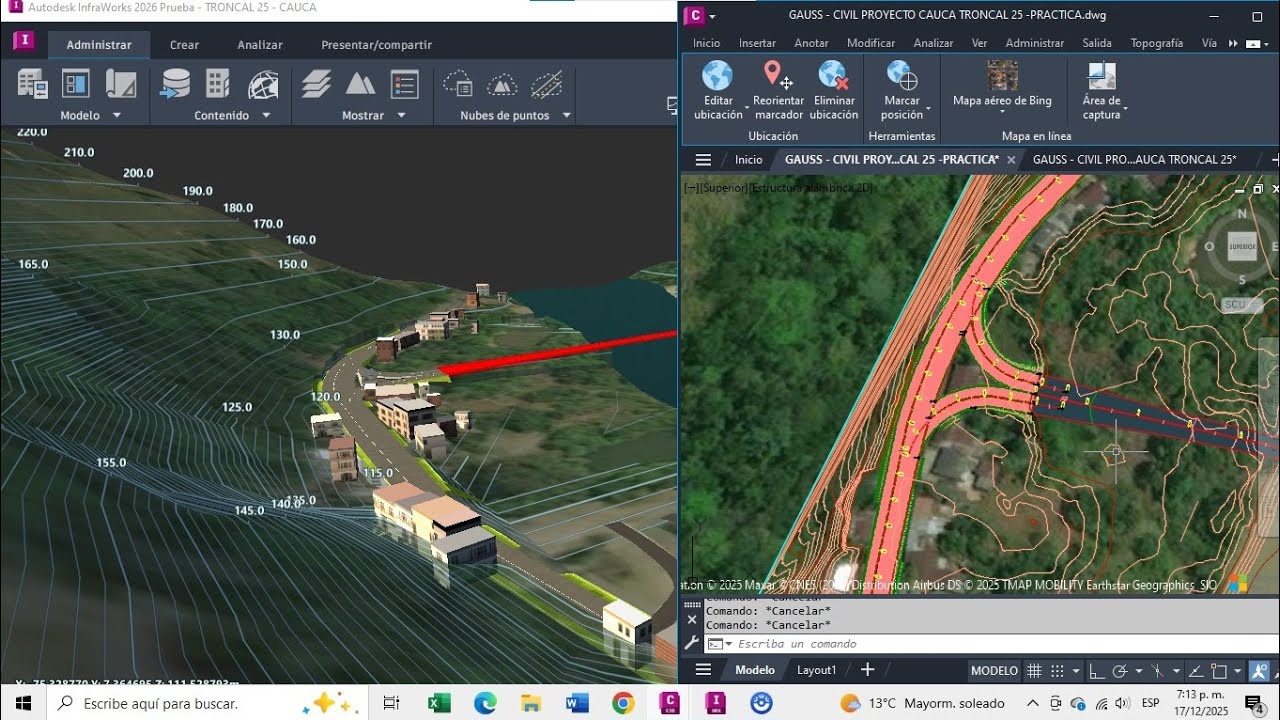Click Editar ubicación globe icon
This screenshot has height=720, width=1280.
[x=717, y=76]
